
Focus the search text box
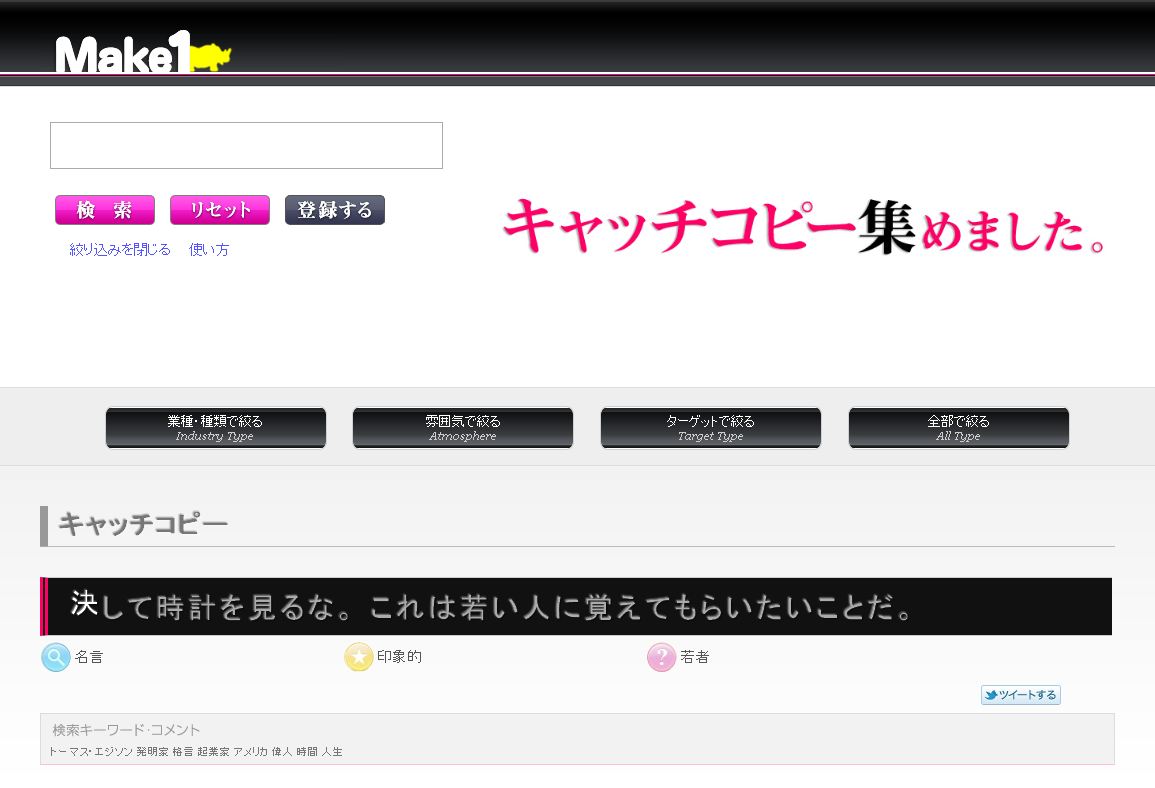246,146
